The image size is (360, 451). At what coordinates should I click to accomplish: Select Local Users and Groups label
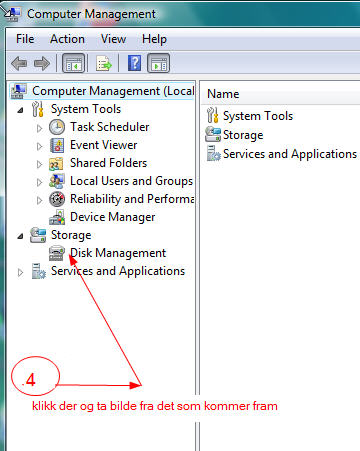tap(131, 181)
